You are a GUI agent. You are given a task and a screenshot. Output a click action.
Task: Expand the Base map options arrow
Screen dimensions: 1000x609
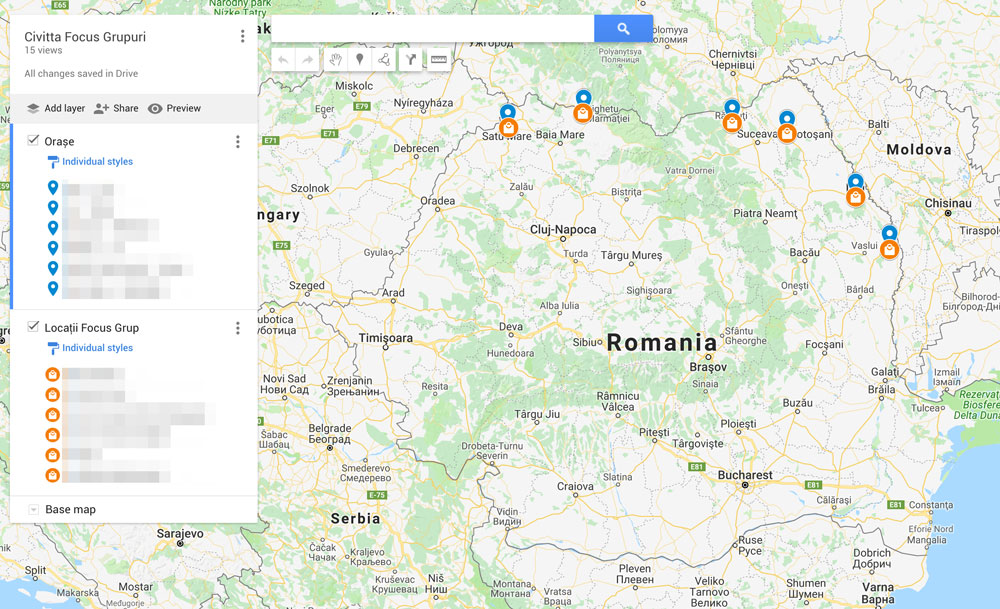(x=33, y=510)
